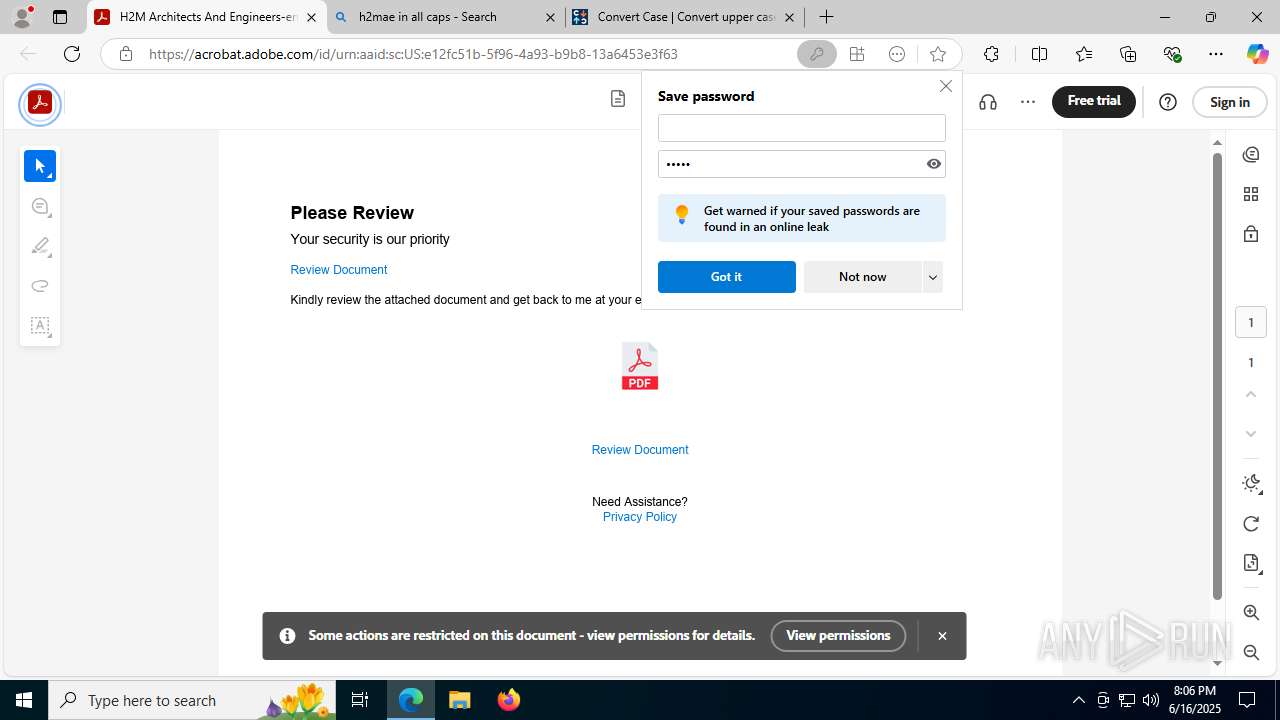Switch to H2M Architects And Engineers tab

point(207,17)
